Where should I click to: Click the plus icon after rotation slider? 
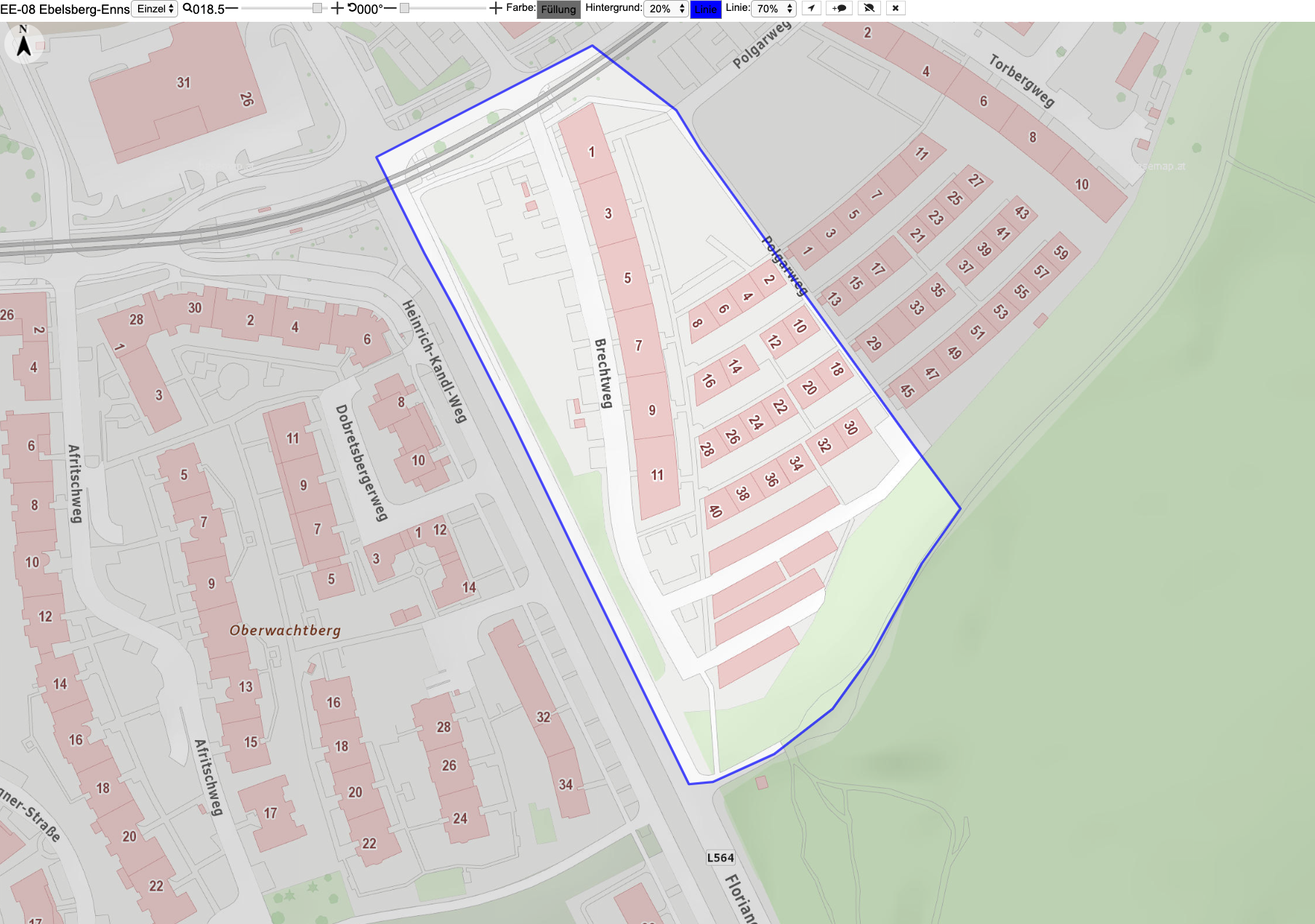(495, 8)
